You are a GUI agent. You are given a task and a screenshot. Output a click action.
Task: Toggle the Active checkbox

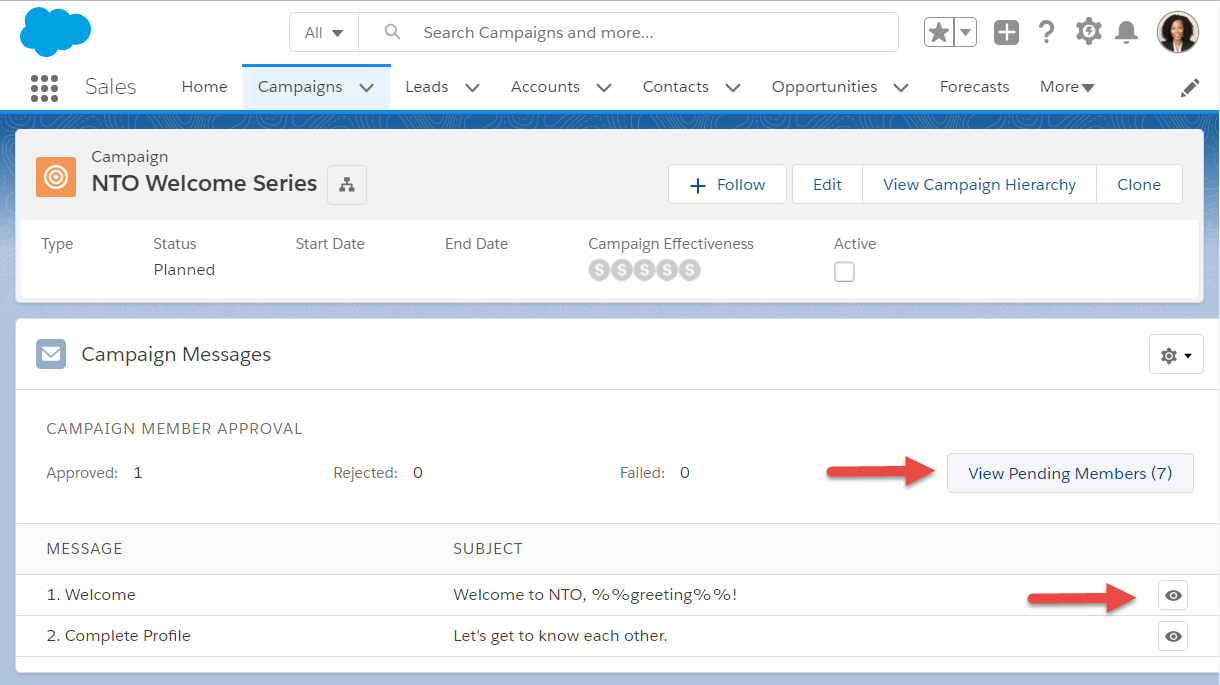click(x=845, y=272)
